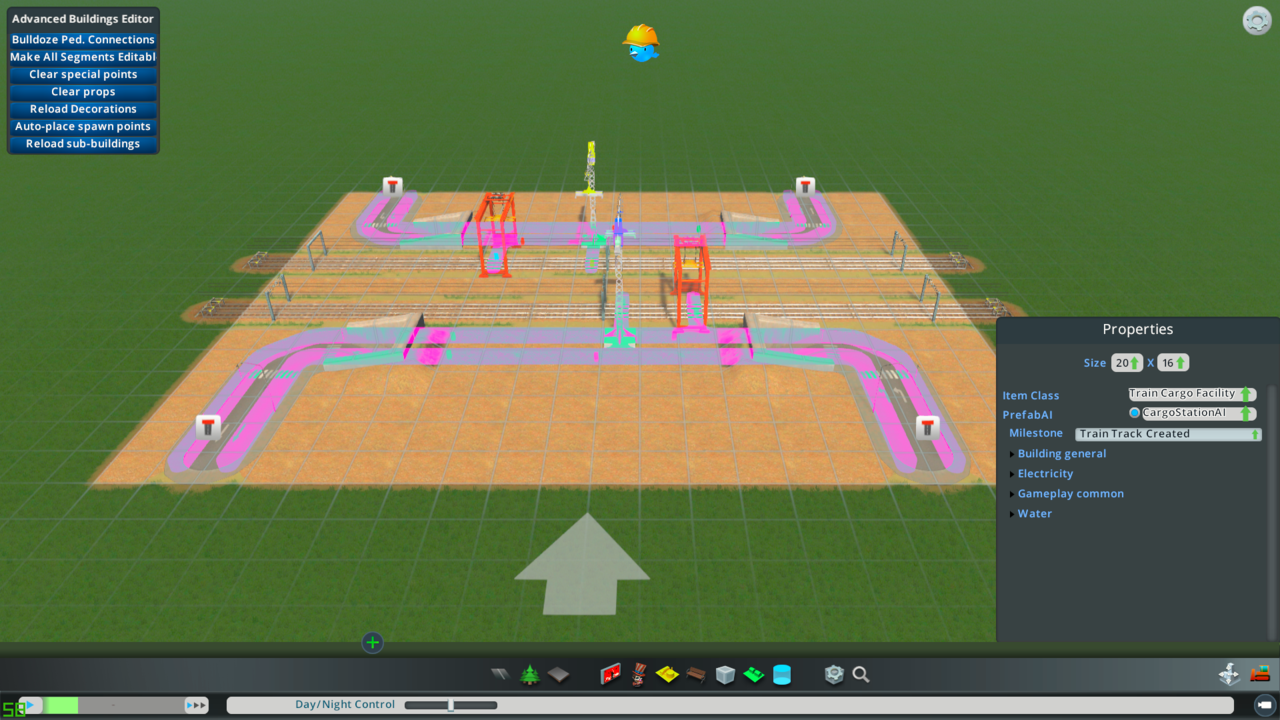Open options gear at top right
The image size is (1280, 720).
(x=1257, y=21)
